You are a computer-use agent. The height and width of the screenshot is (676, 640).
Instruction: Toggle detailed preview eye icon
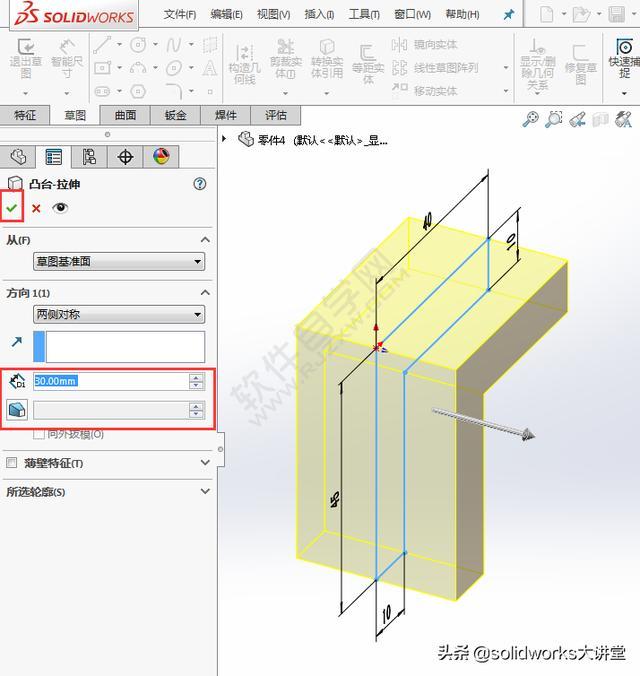point(60,208)
